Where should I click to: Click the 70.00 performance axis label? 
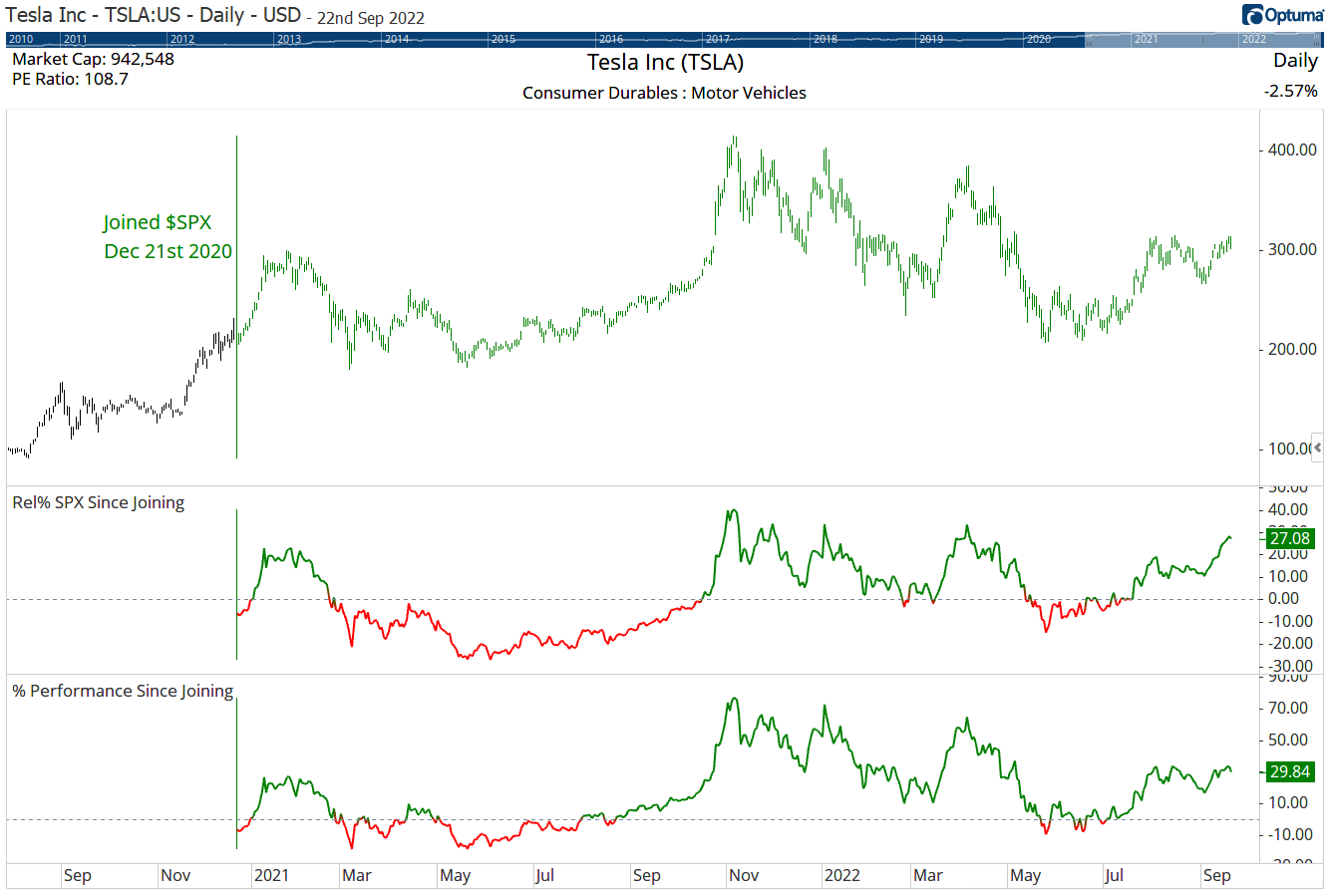coord(1287,708)
